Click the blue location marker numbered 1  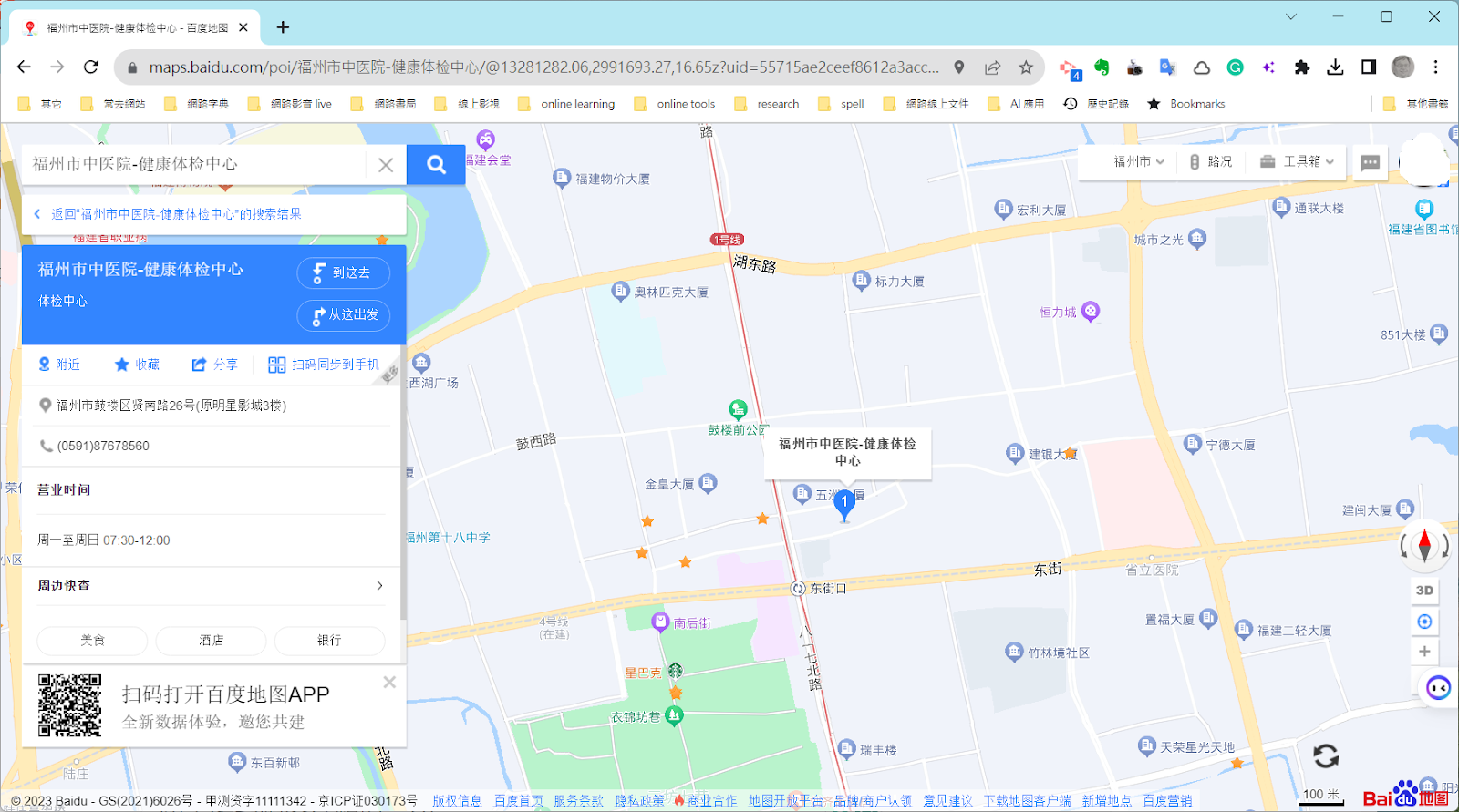tap(844, 504)
